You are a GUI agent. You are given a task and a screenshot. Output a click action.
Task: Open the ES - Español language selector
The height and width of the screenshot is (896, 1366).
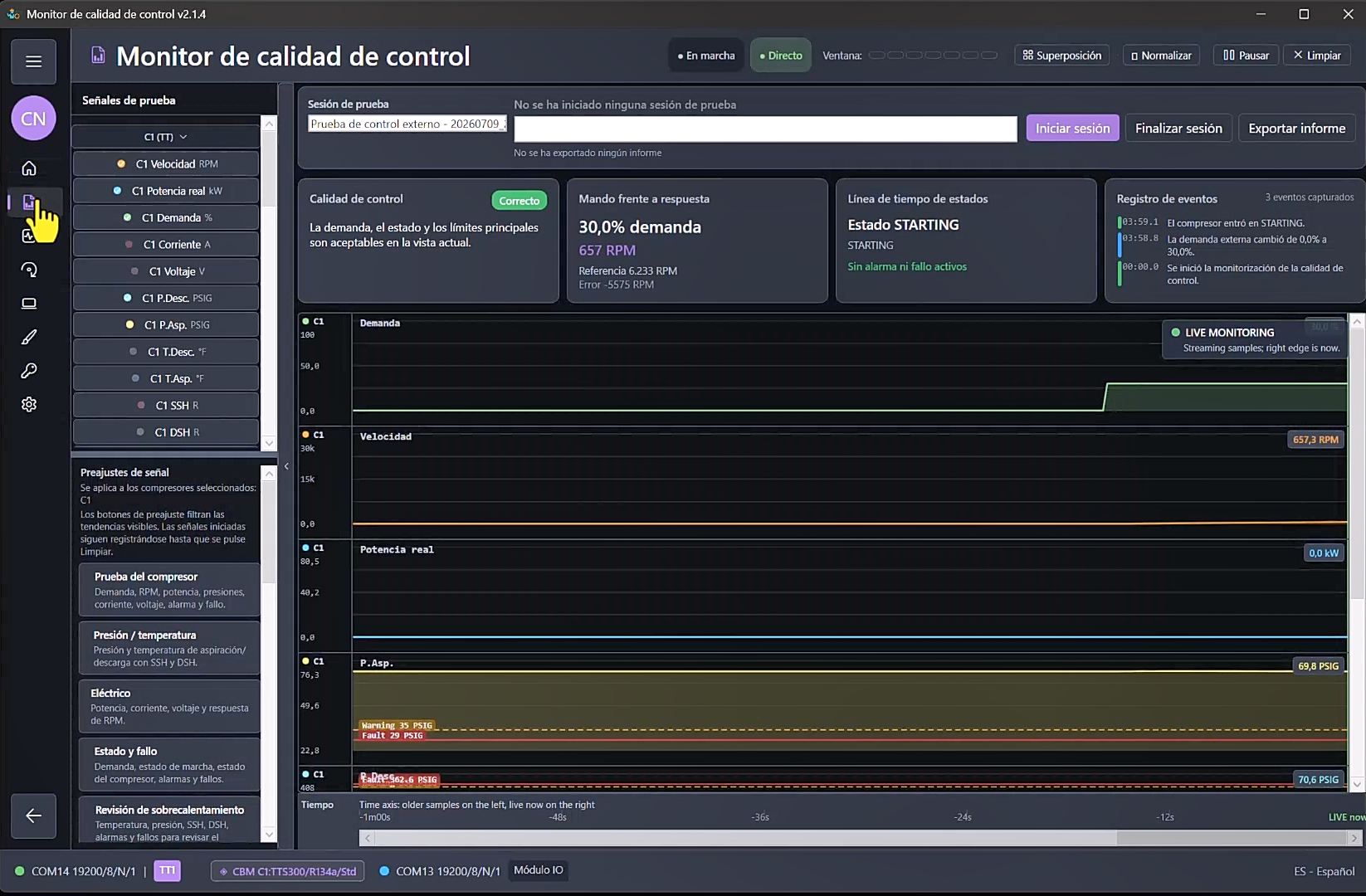pos(1324,871)
